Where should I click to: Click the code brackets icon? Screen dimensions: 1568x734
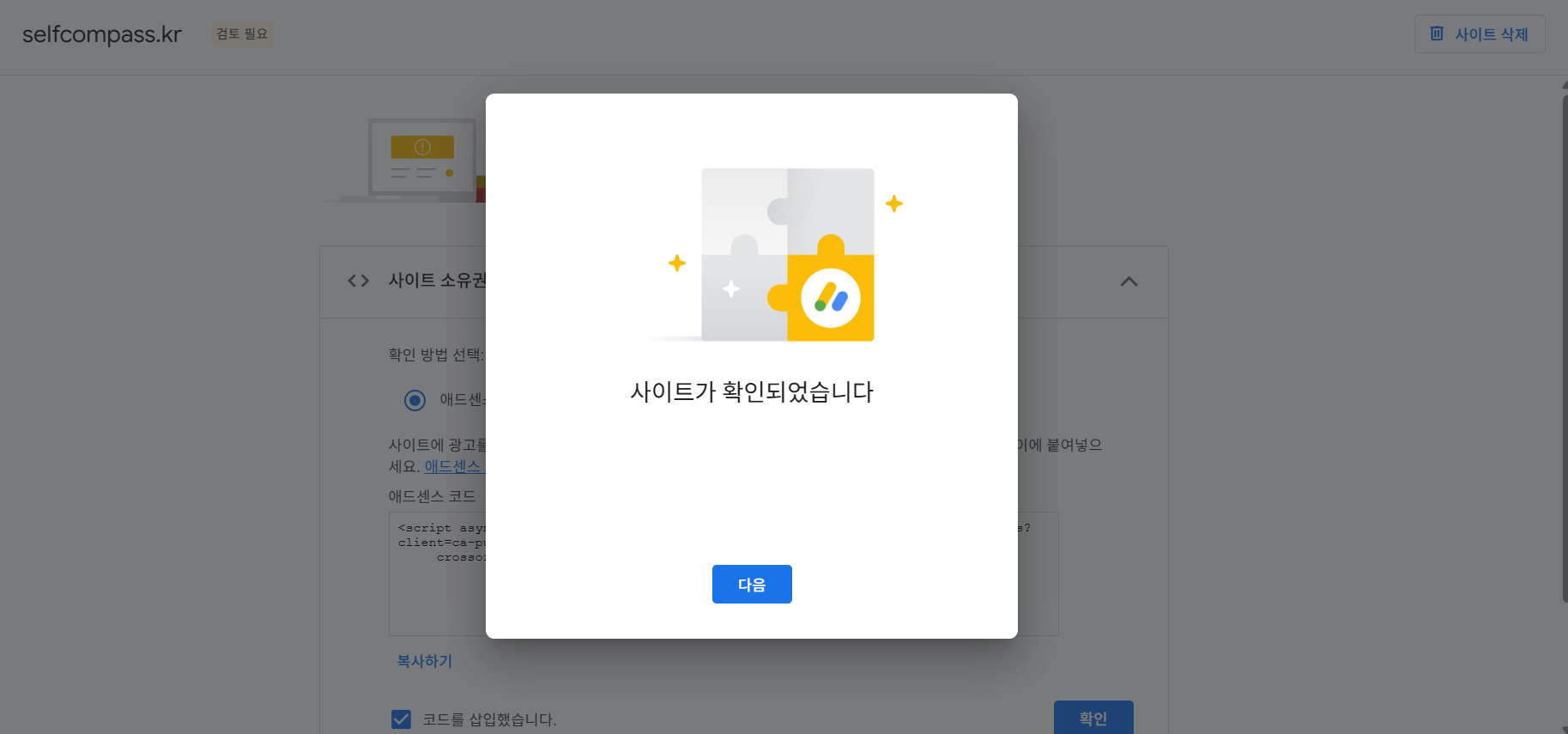coord(358,281)
